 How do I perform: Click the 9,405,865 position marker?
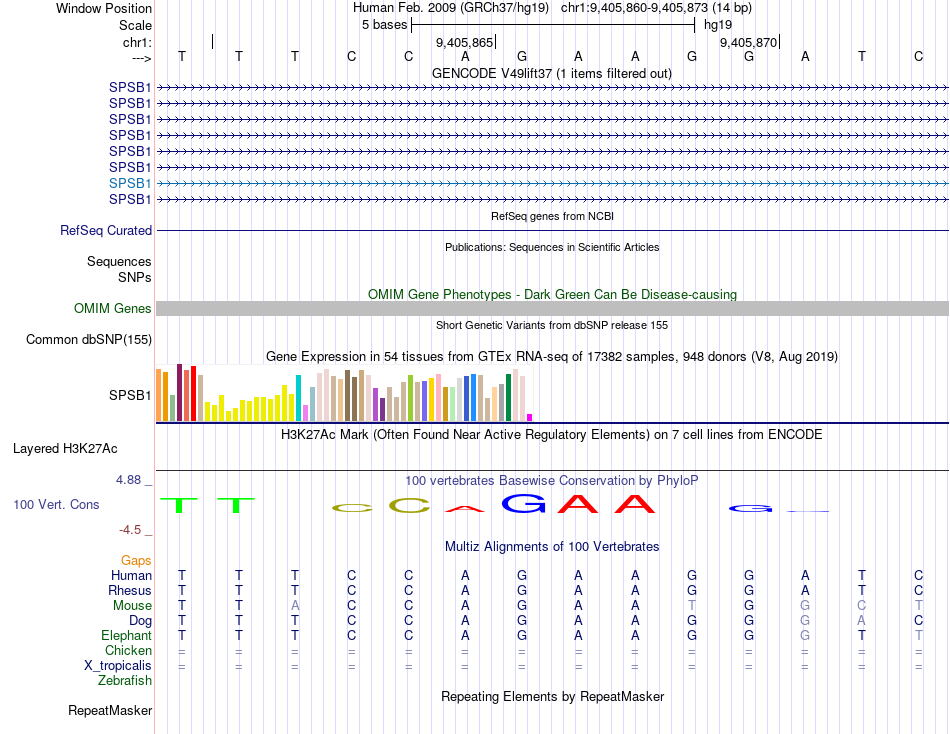(465, 42)
